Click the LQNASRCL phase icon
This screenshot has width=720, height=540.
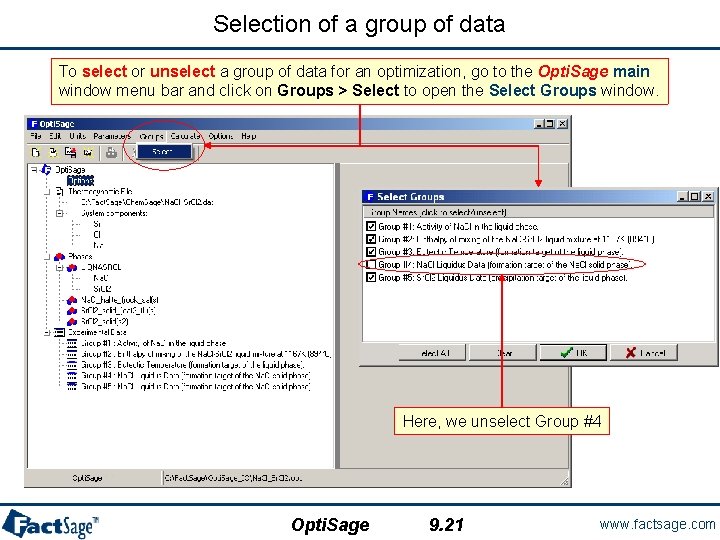[x=72, y=267]
